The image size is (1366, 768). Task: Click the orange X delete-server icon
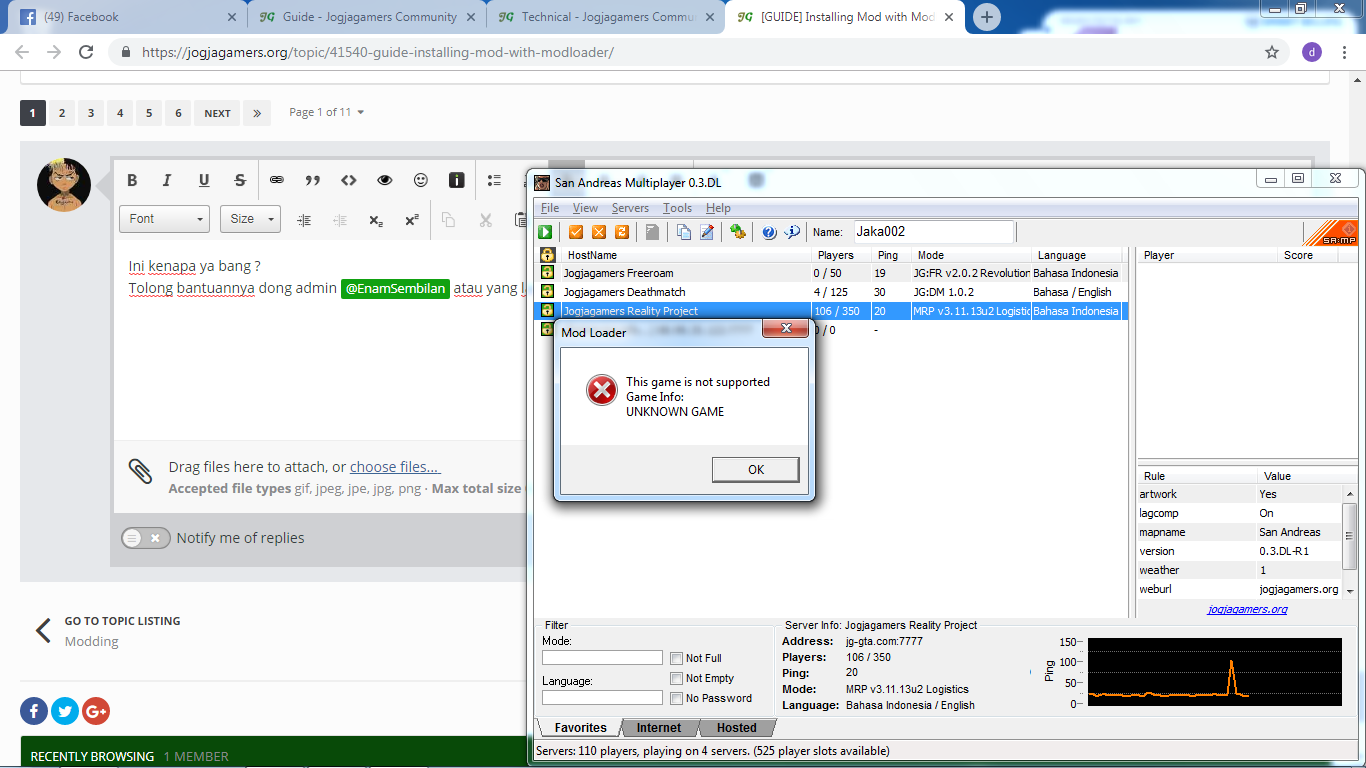(599, 232)
